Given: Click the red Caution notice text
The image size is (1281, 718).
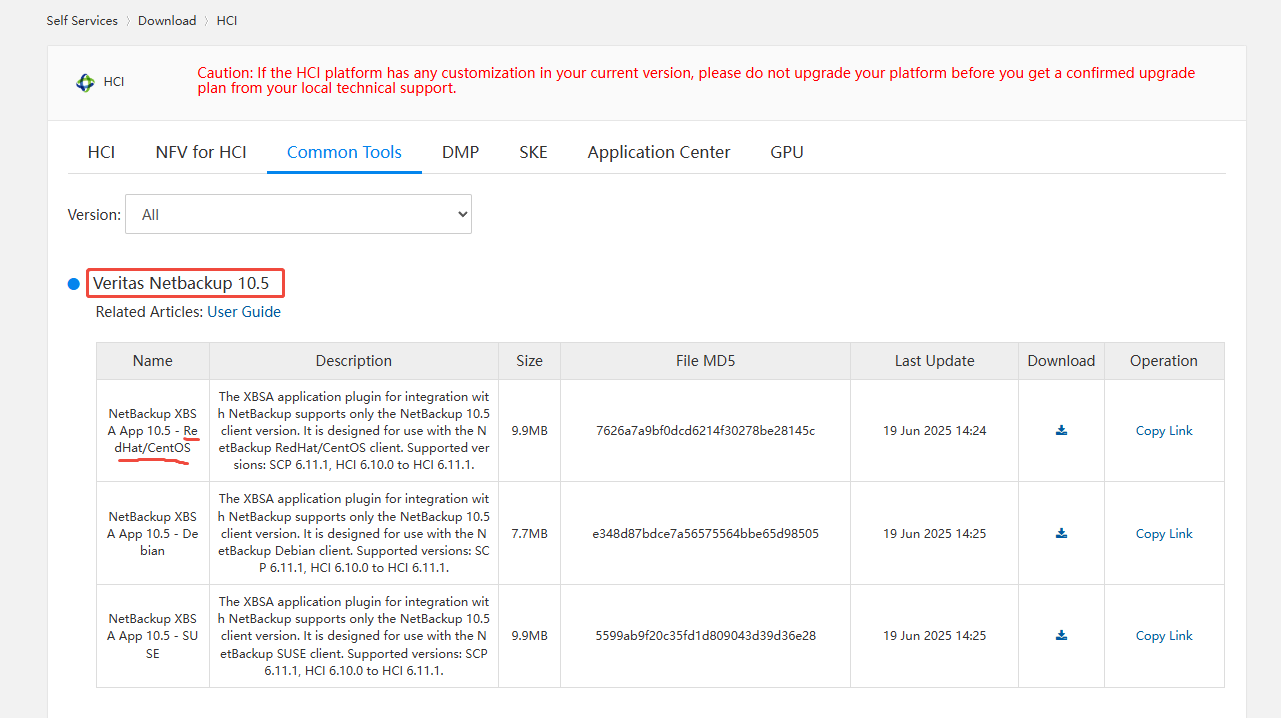Looking at the screenshot, I should (696, 80).
